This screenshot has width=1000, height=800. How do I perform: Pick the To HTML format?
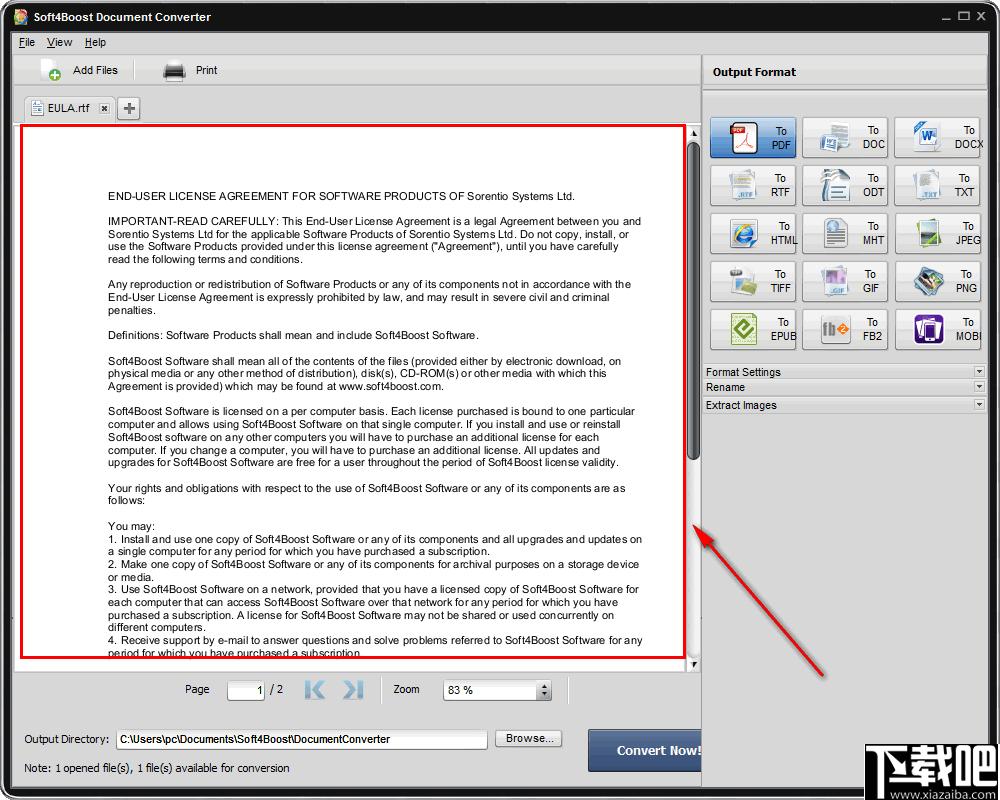(753, 233)
